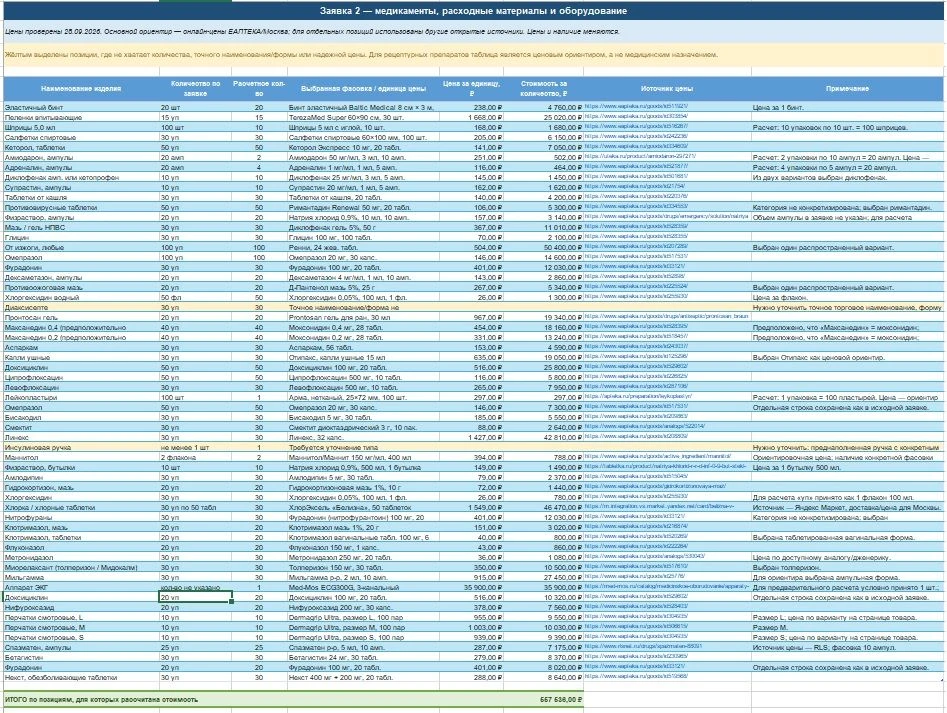Select the unit price '1 668,00 ₽'
947x713 pixels.
pos(471,118)
